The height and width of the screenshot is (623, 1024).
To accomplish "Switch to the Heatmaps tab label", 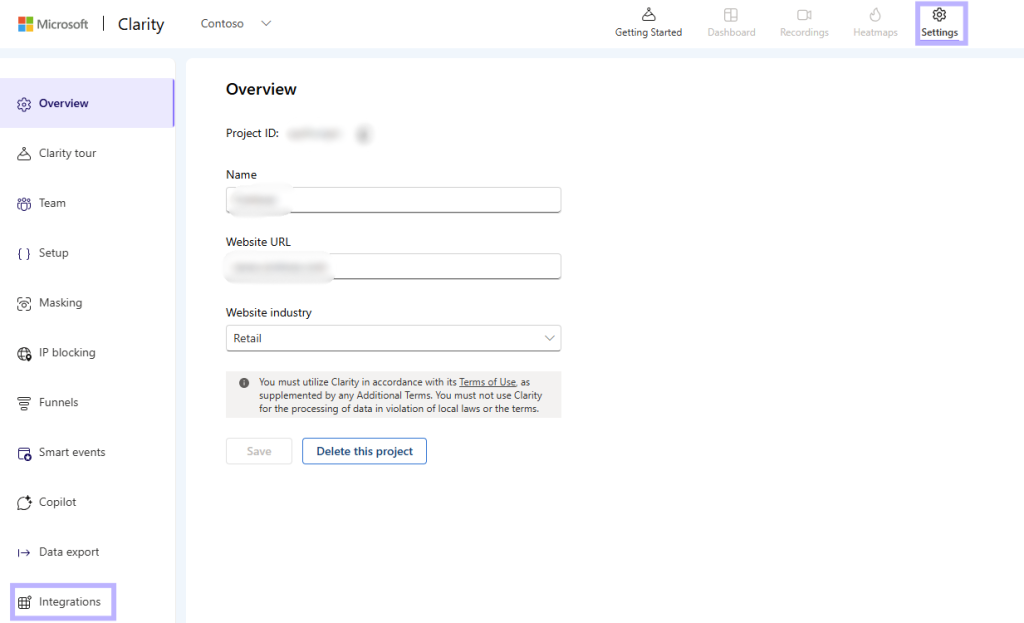I will (x=875, y=33).
